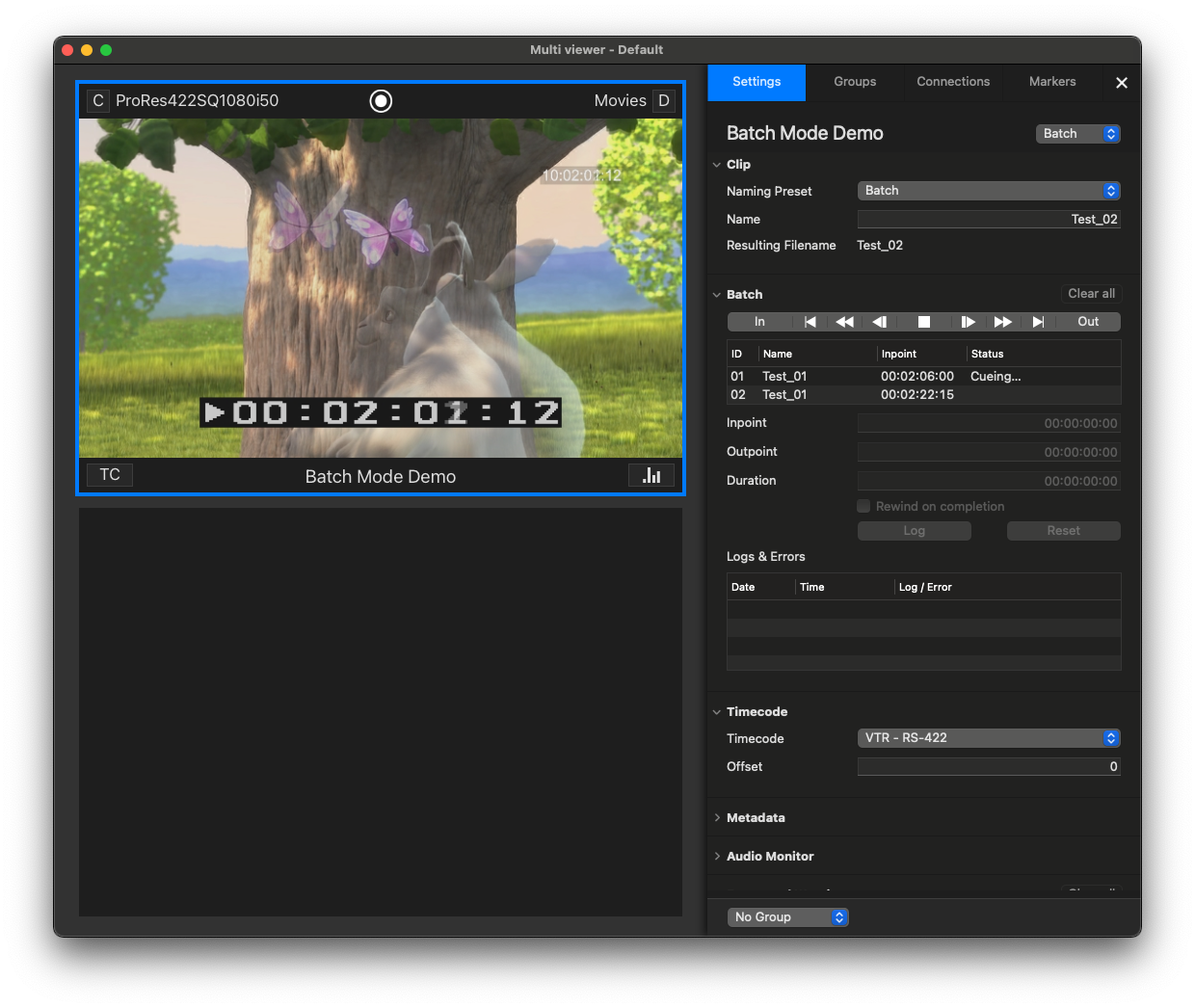This screenshot has height=1008, width=1195.
Task: Click the record button above the video
Action: click(x=381, y=100)
